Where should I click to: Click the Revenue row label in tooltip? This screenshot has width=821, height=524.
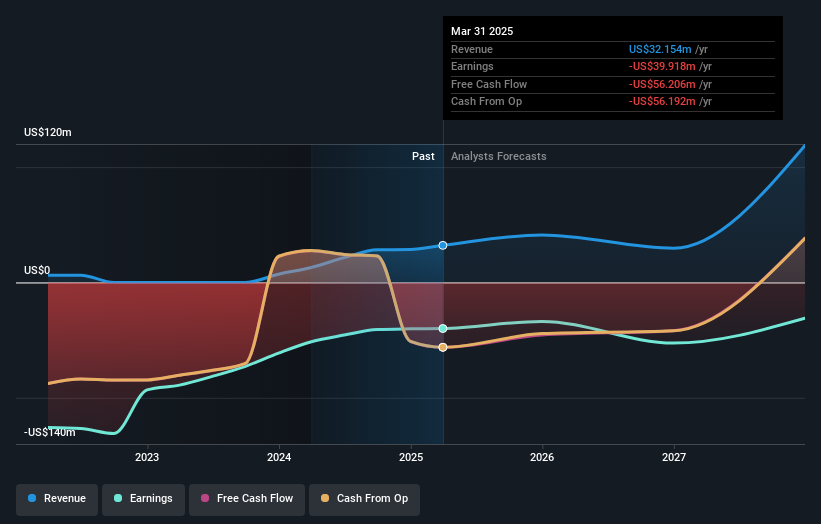[472, 49]
